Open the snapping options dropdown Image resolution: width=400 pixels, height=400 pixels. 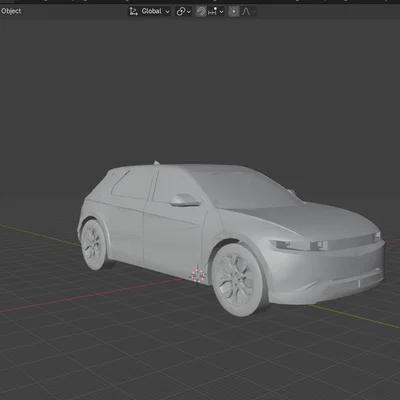tap(216, 11)
